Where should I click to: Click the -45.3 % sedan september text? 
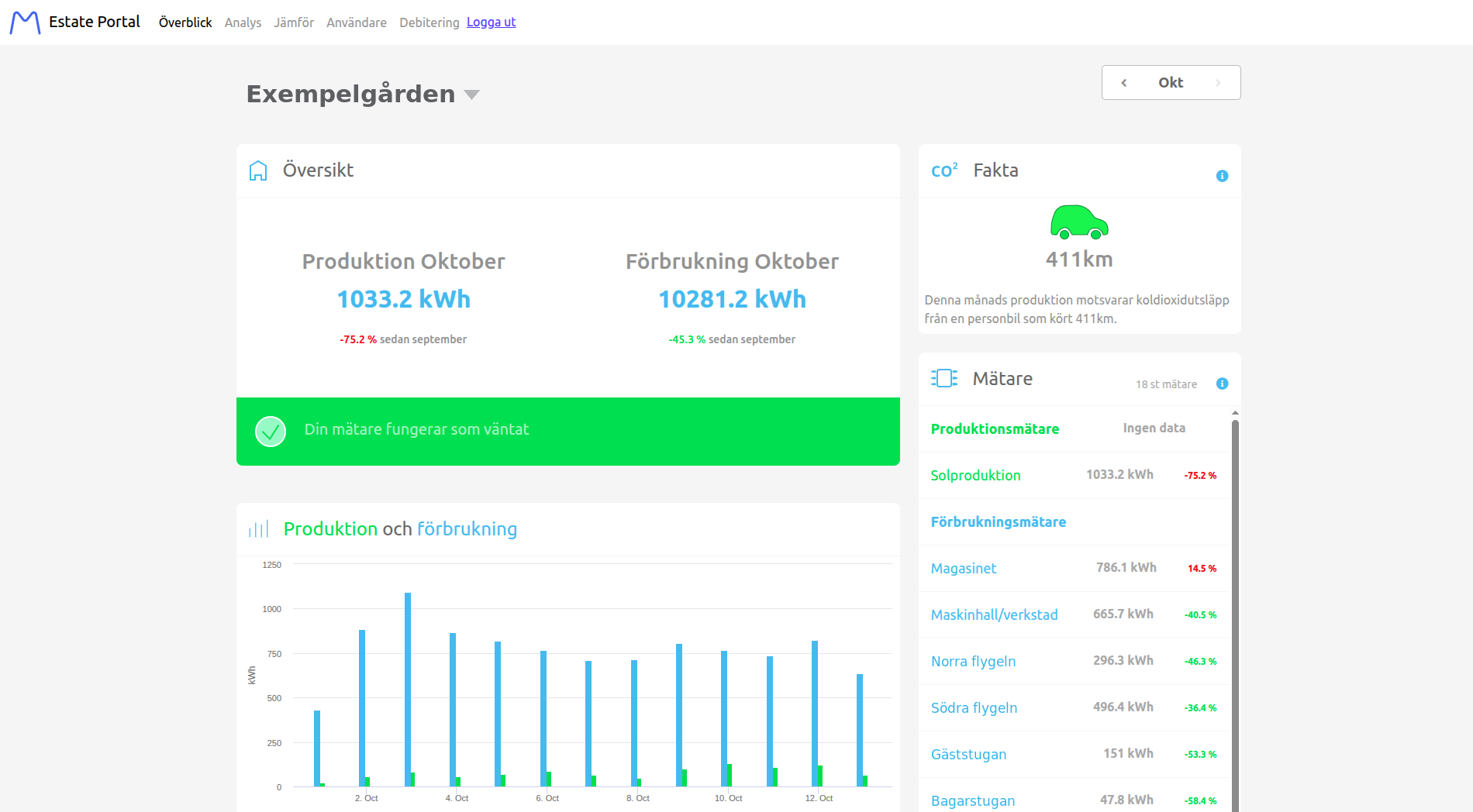pos(732,339)
